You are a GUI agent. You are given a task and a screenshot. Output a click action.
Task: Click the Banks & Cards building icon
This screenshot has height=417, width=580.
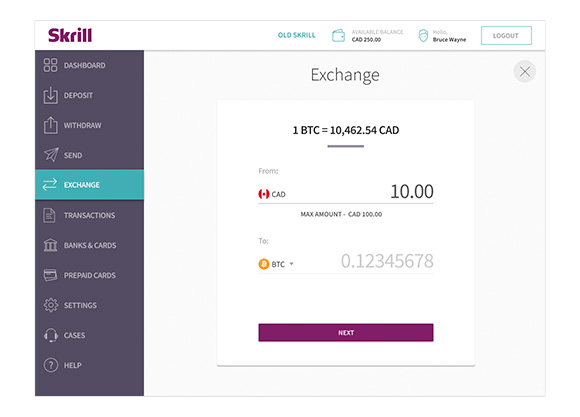point(50,245)
